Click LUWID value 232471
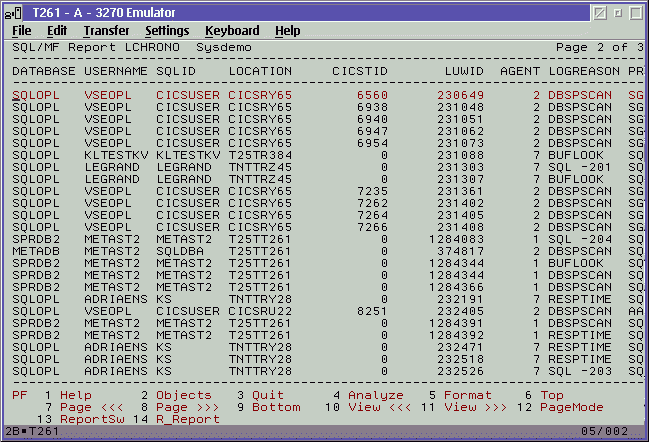This screenshot has width=649, height=442. (x=460, y=347)
